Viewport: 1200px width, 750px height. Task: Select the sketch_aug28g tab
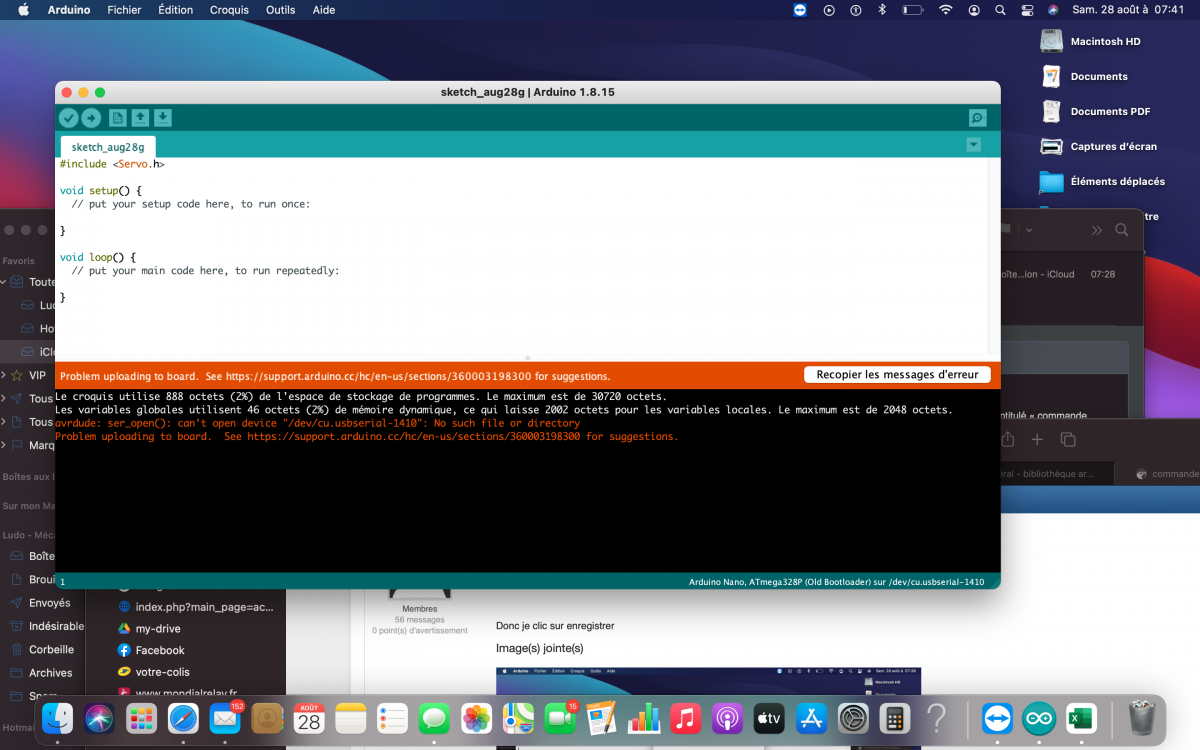(108, 147)
